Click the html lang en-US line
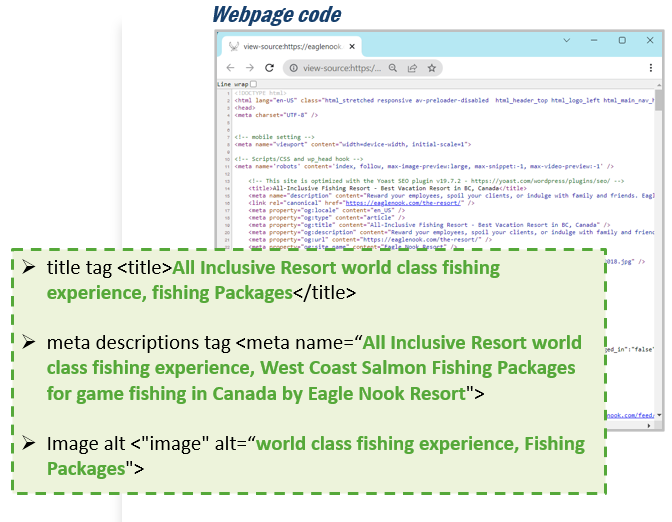The image size is (672, 522). click(x=444, y=100)
